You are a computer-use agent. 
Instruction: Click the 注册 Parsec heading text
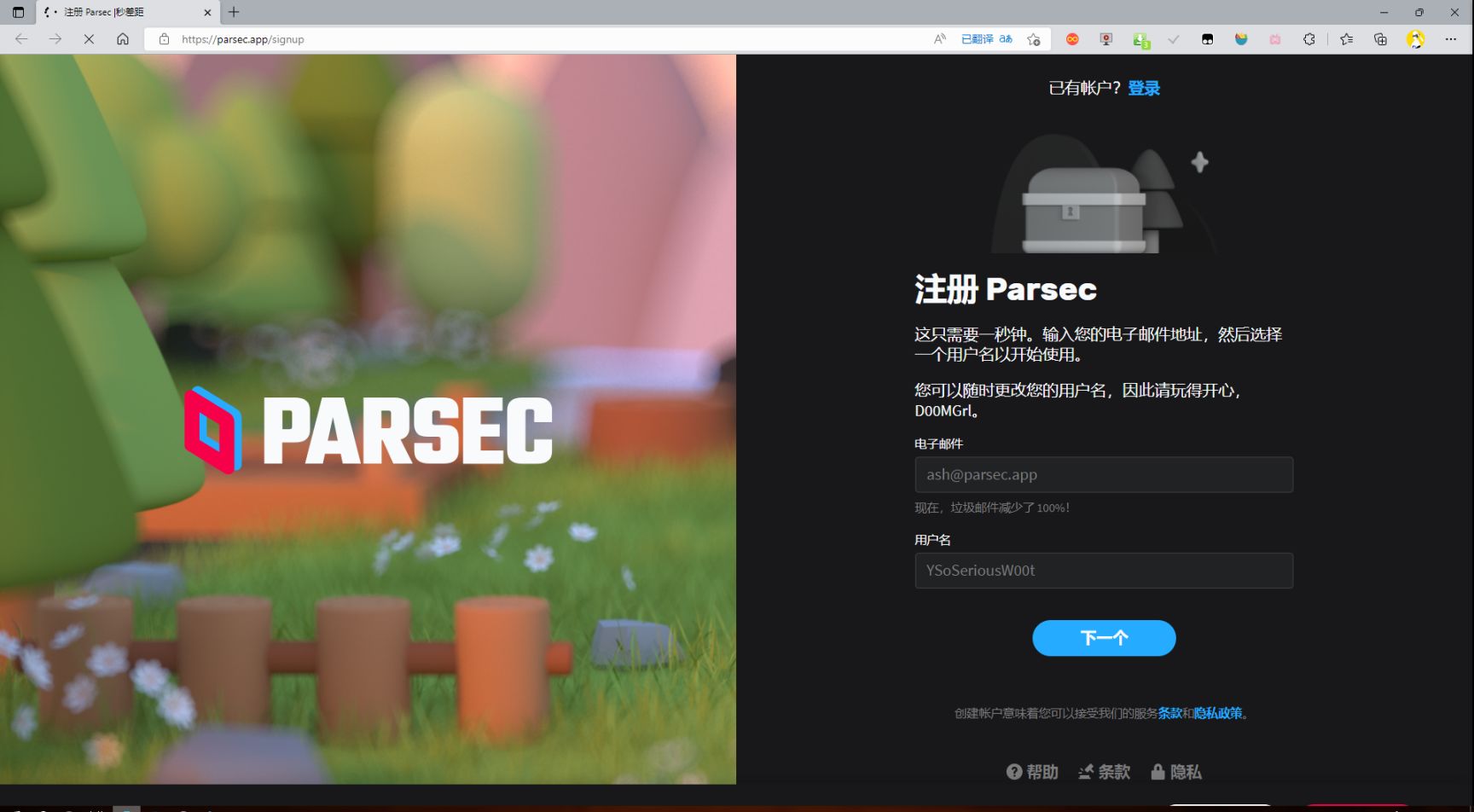1006,289
